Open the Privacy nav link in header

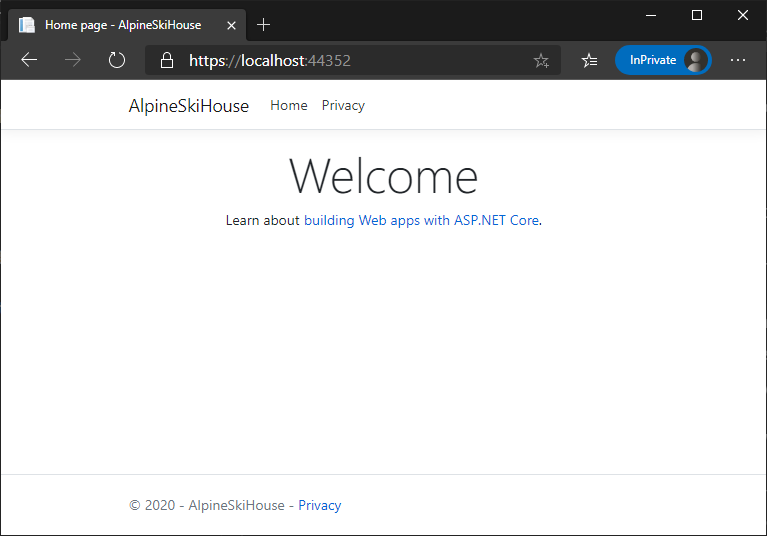tap(343, 106)
